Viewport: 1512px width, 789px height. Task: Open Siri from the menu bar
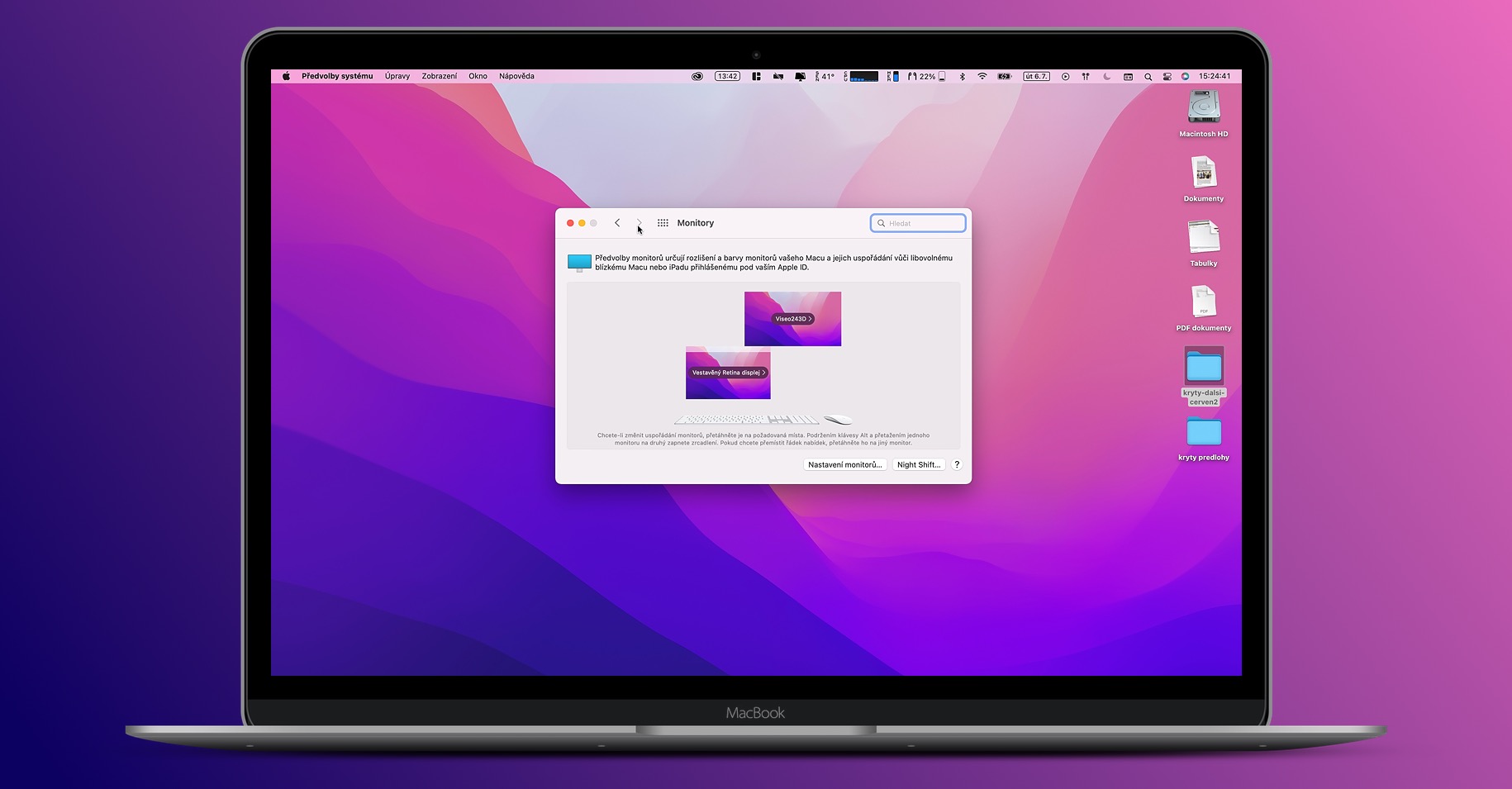tap(1185, 75)
